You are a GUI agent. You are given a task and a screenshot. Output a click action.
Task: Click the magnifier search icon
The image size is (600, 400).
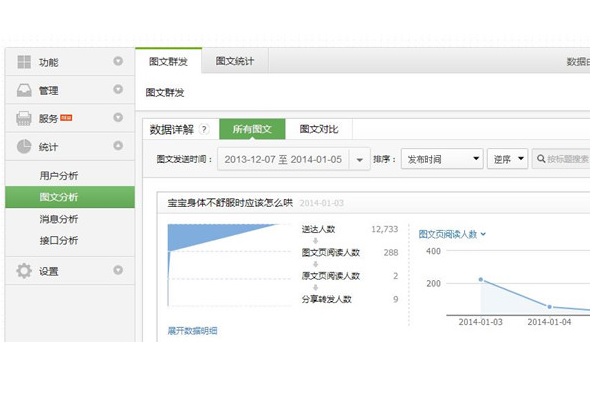(541, 158)
